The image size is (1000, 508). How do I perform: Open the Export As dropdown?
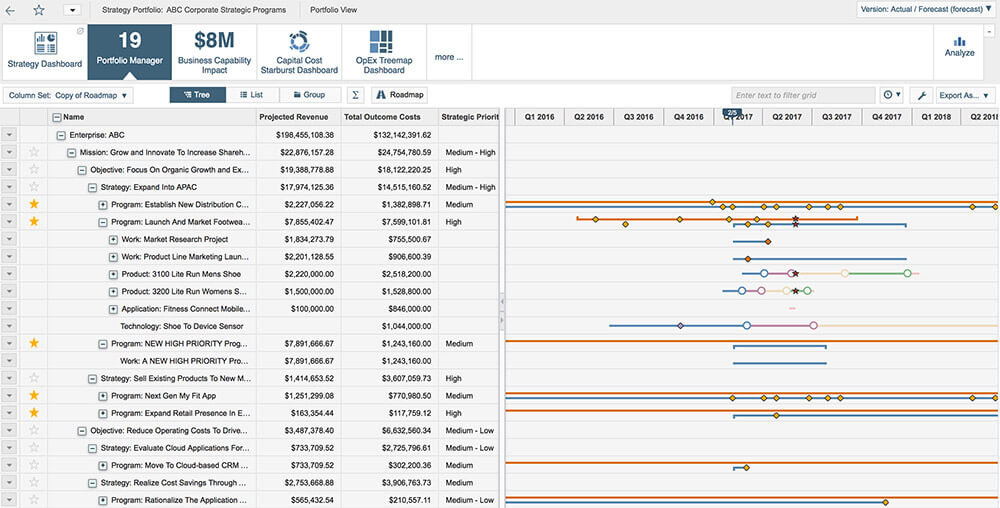click(x=966, y=96)
